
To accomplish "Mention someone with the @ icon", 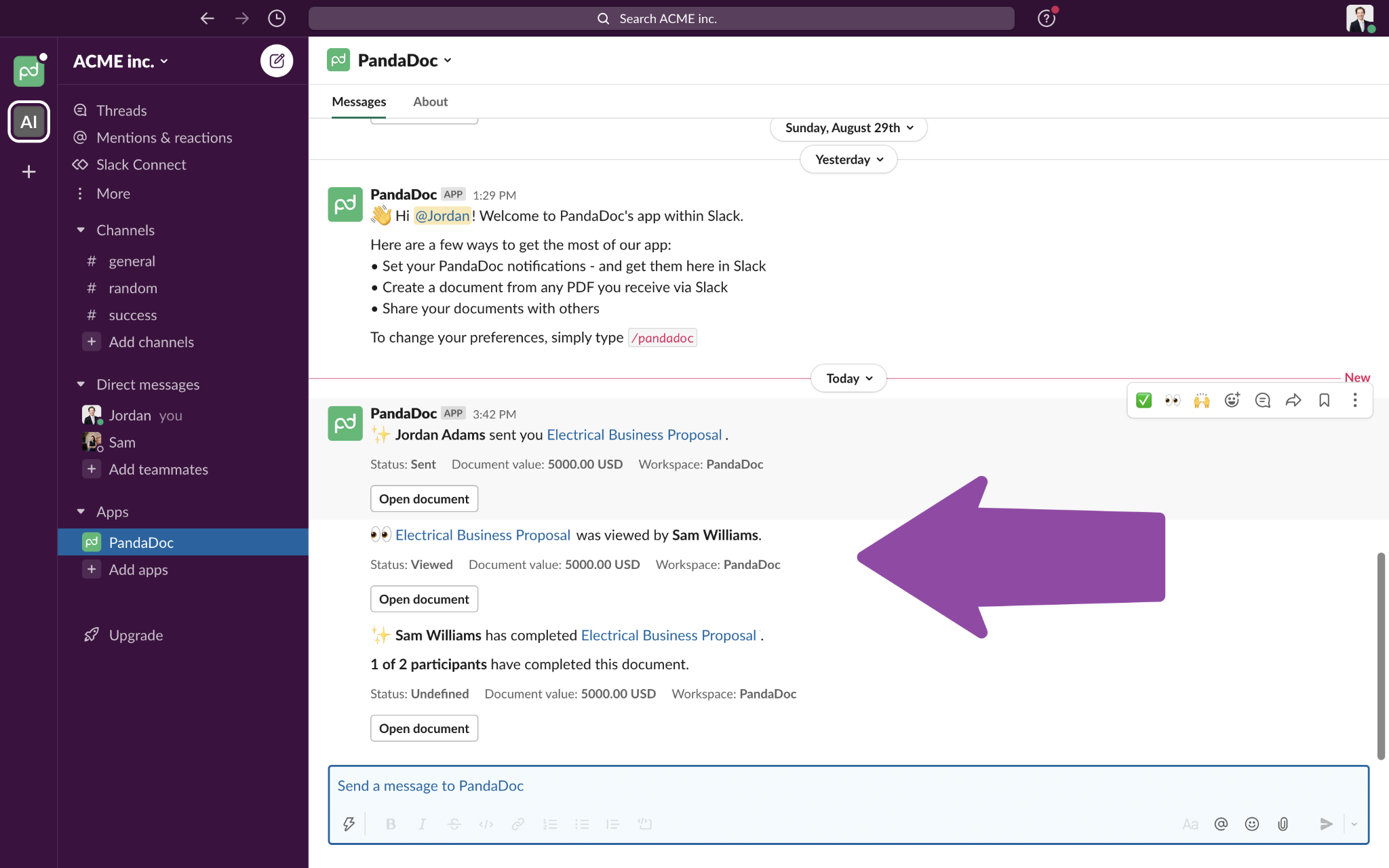I will pyautogui.click(x=1221, y=824).
